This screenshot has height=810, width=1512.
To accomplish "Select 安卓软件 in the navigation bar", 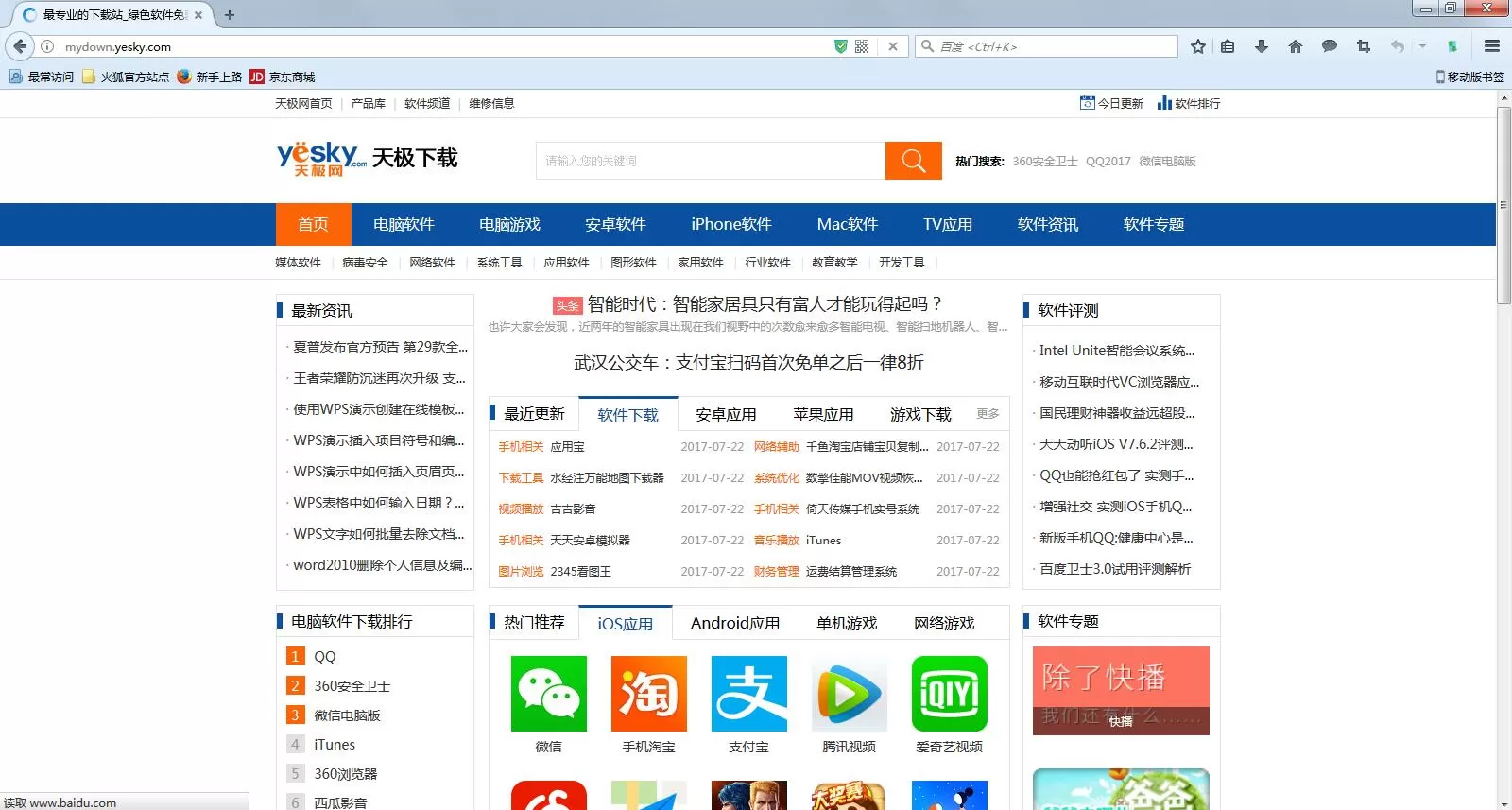I will pyautogui.click(x=615, y=225).
